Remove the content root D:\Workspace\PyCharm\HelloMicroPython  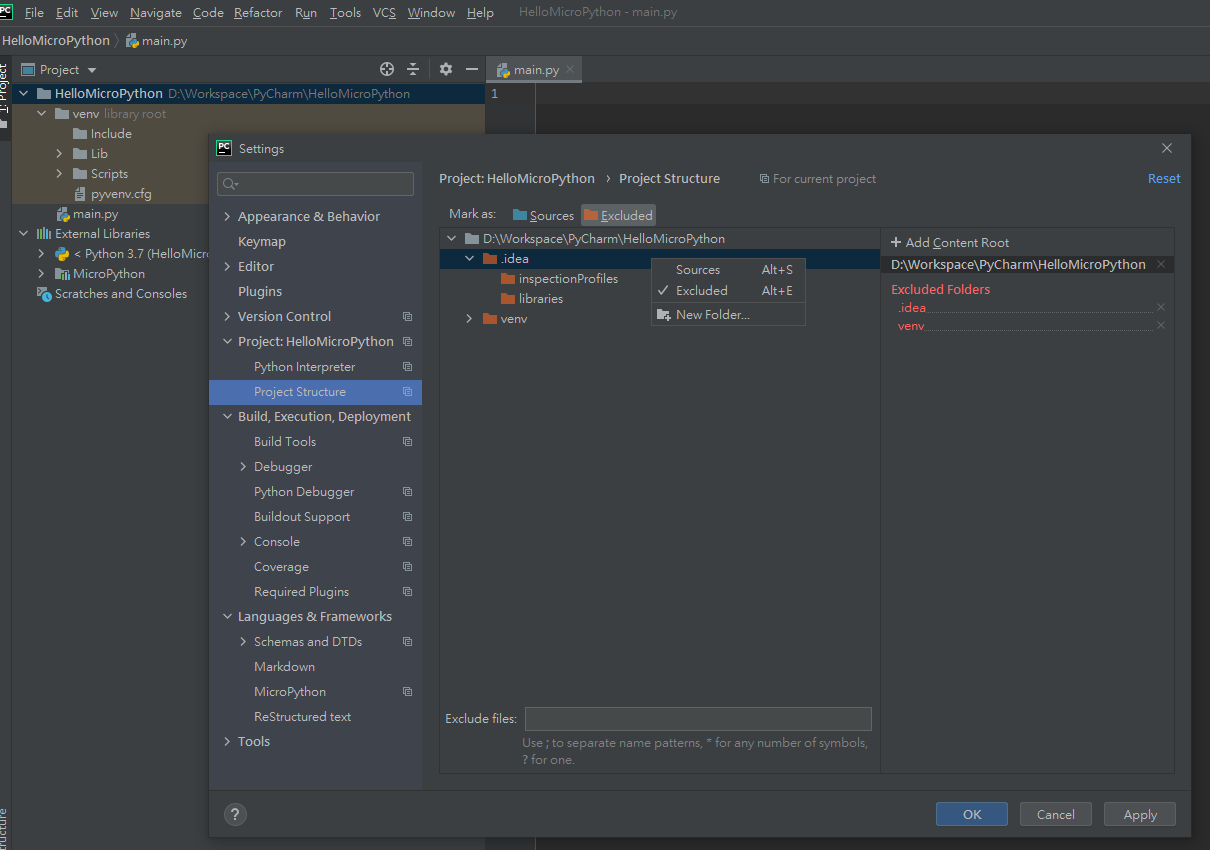[x=1161, y=265]
